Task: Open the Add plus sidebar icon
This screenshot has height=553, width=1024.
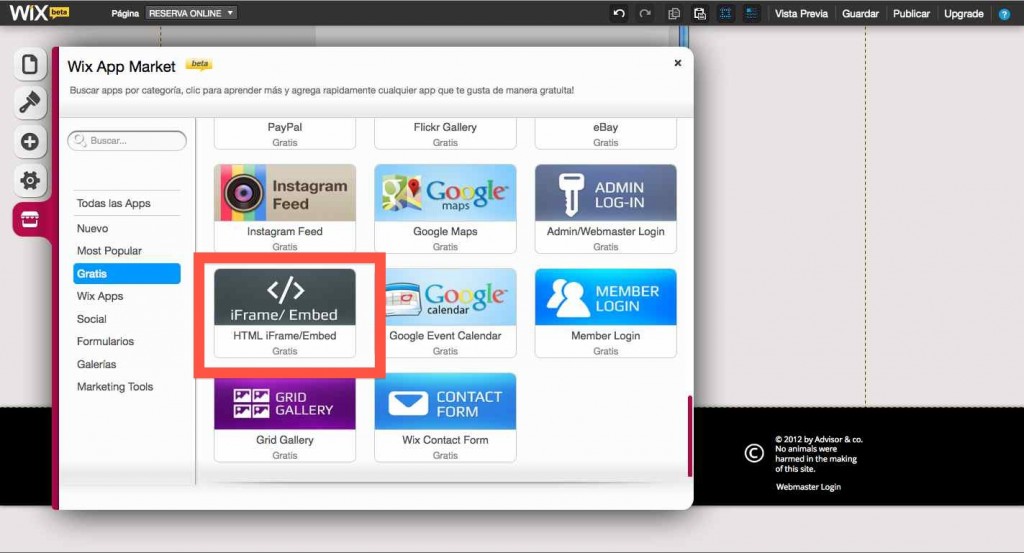Action: (x=29, y=141)
